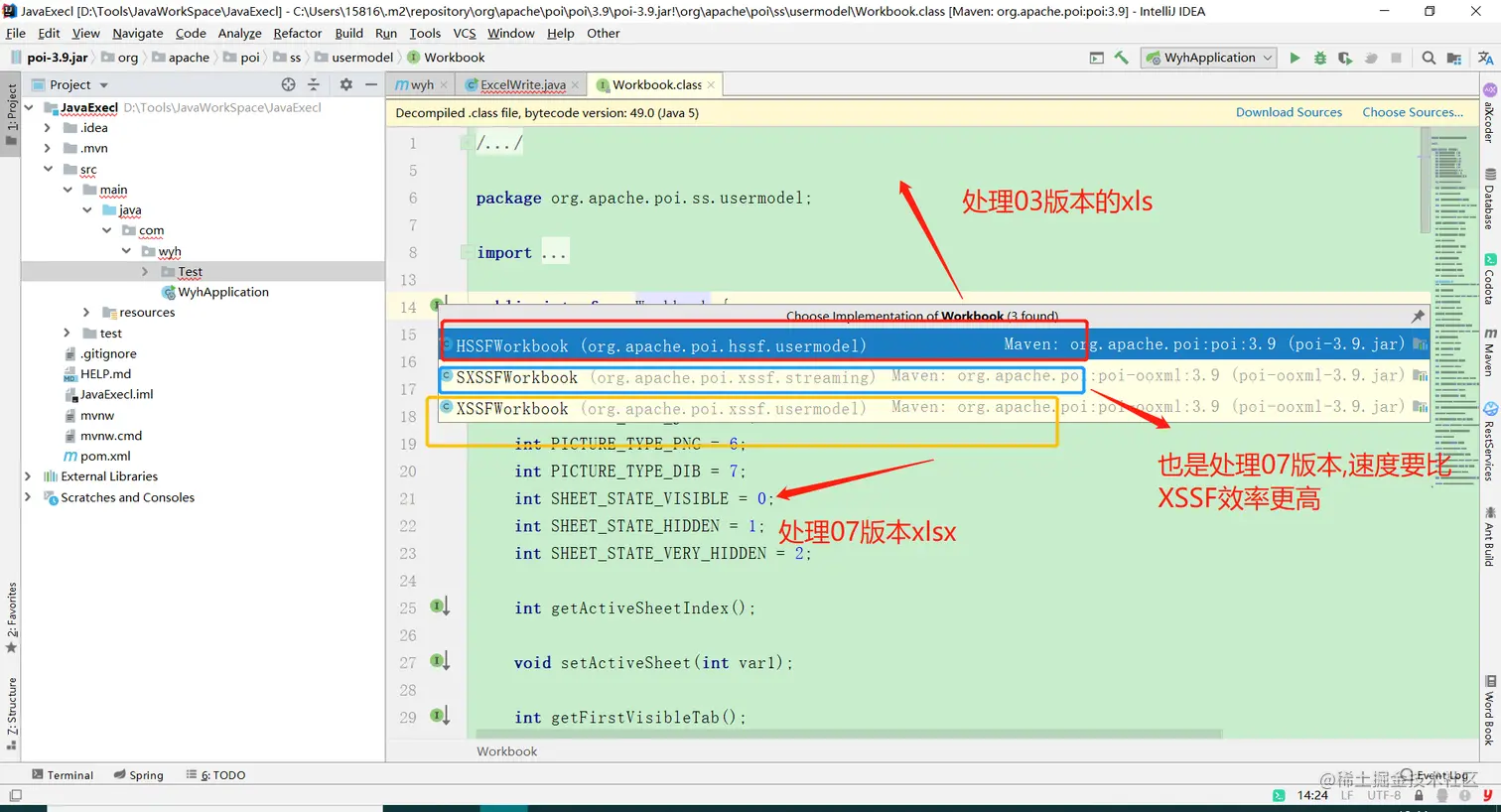Click the LF line separator indicator

[x=1347, y=795]
